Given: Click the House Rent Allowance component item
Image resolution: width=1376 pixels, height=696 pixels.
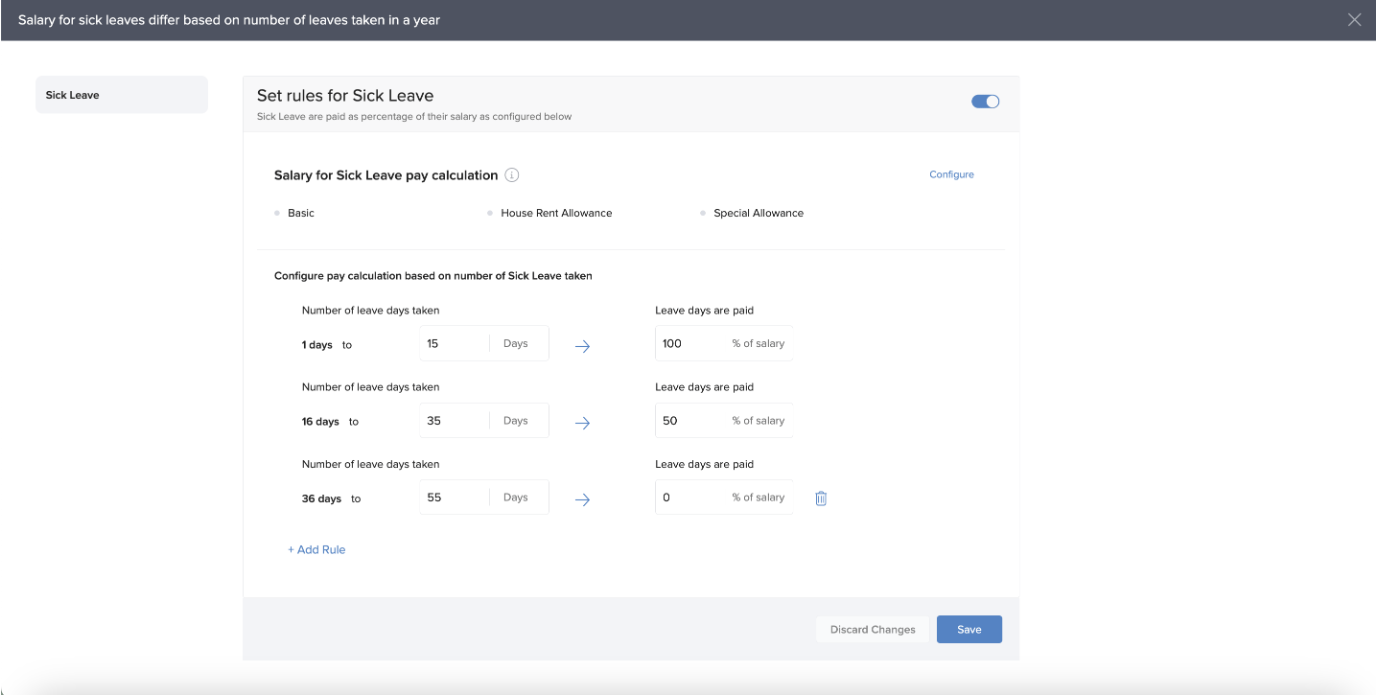Looking at the screenshot, I should pos(555,213).
